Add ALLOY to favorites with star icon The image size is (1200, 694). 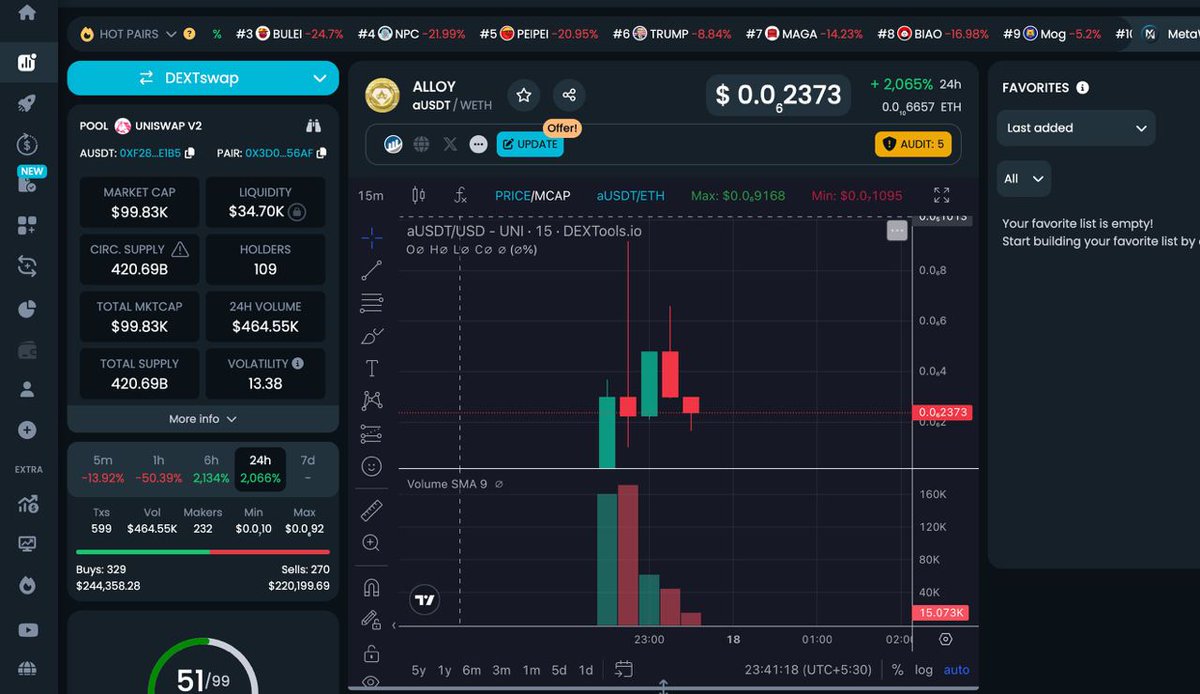(x=524, y=95)
